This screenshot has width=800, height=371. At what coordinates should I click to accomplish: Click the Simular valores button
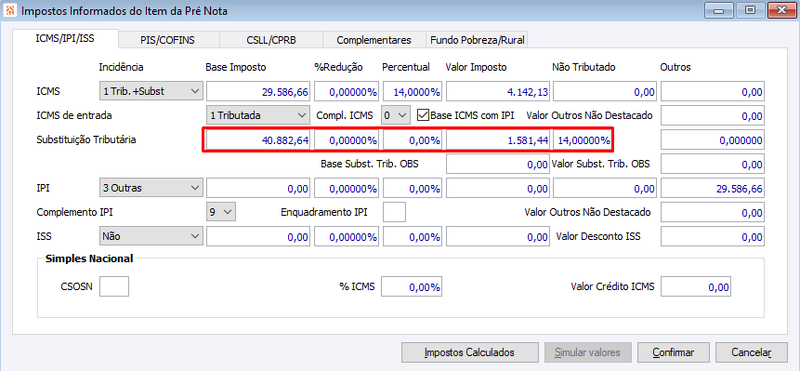pyautogui.click(x=587, y=352)
